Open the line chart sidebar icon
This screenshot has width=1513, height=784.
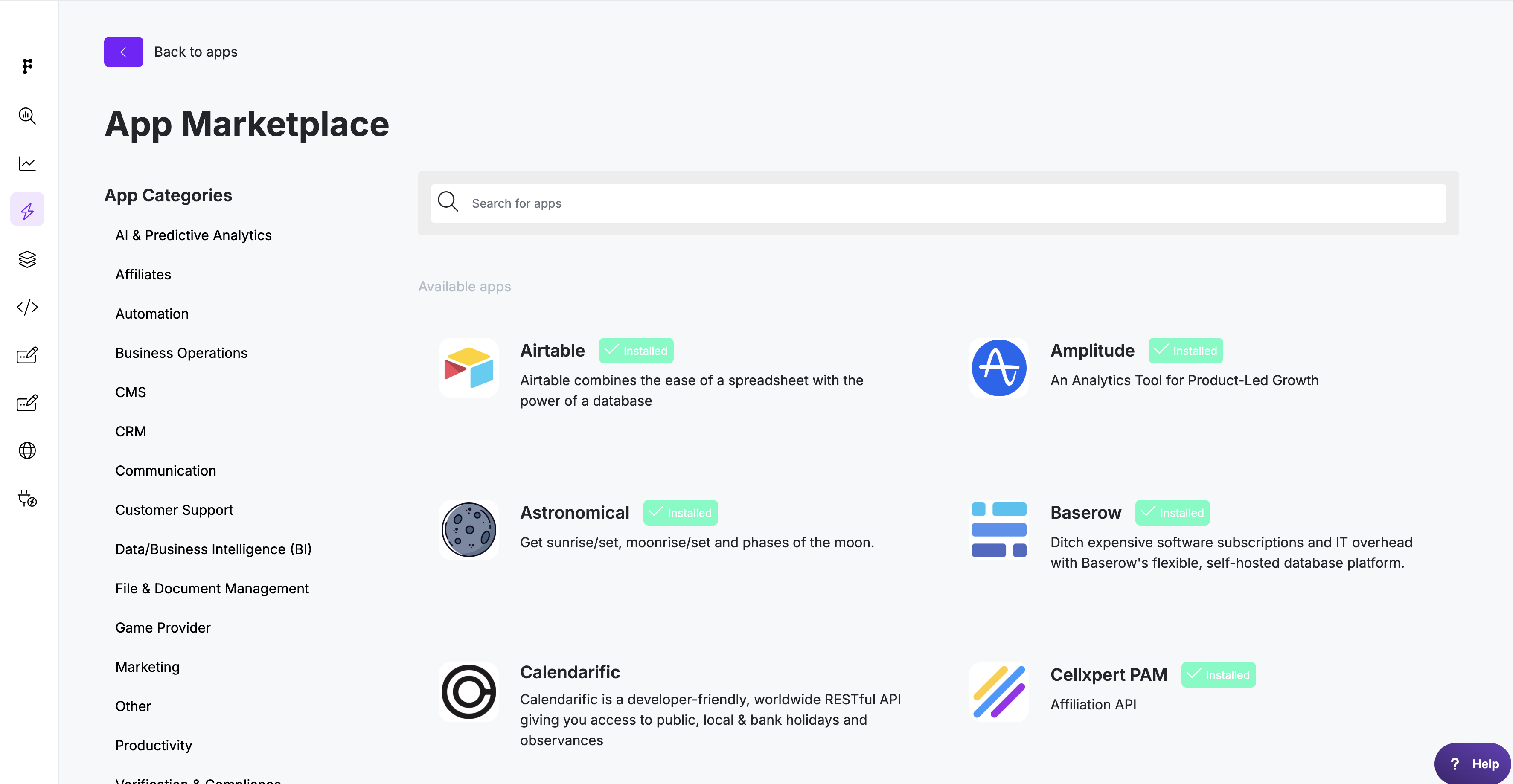click(27, 163)
